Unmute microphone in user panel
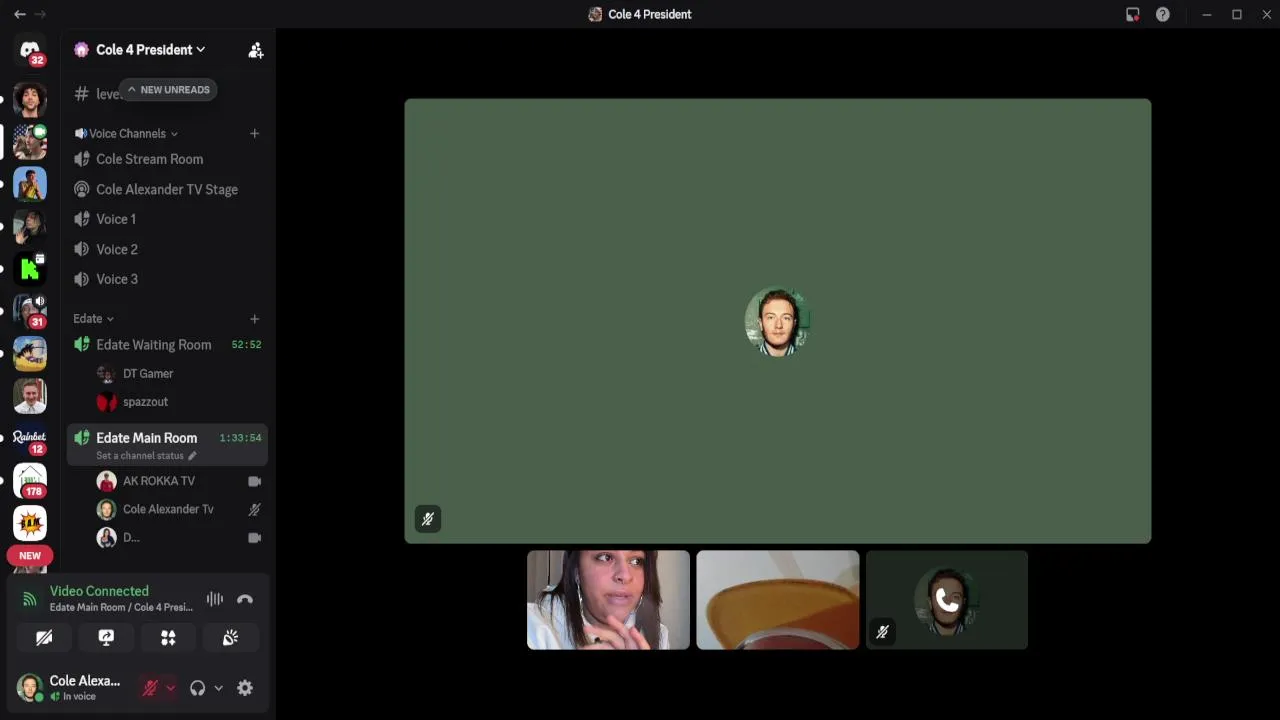Image resolution: width=1280 pixels, height=720 pixels. 150,688
